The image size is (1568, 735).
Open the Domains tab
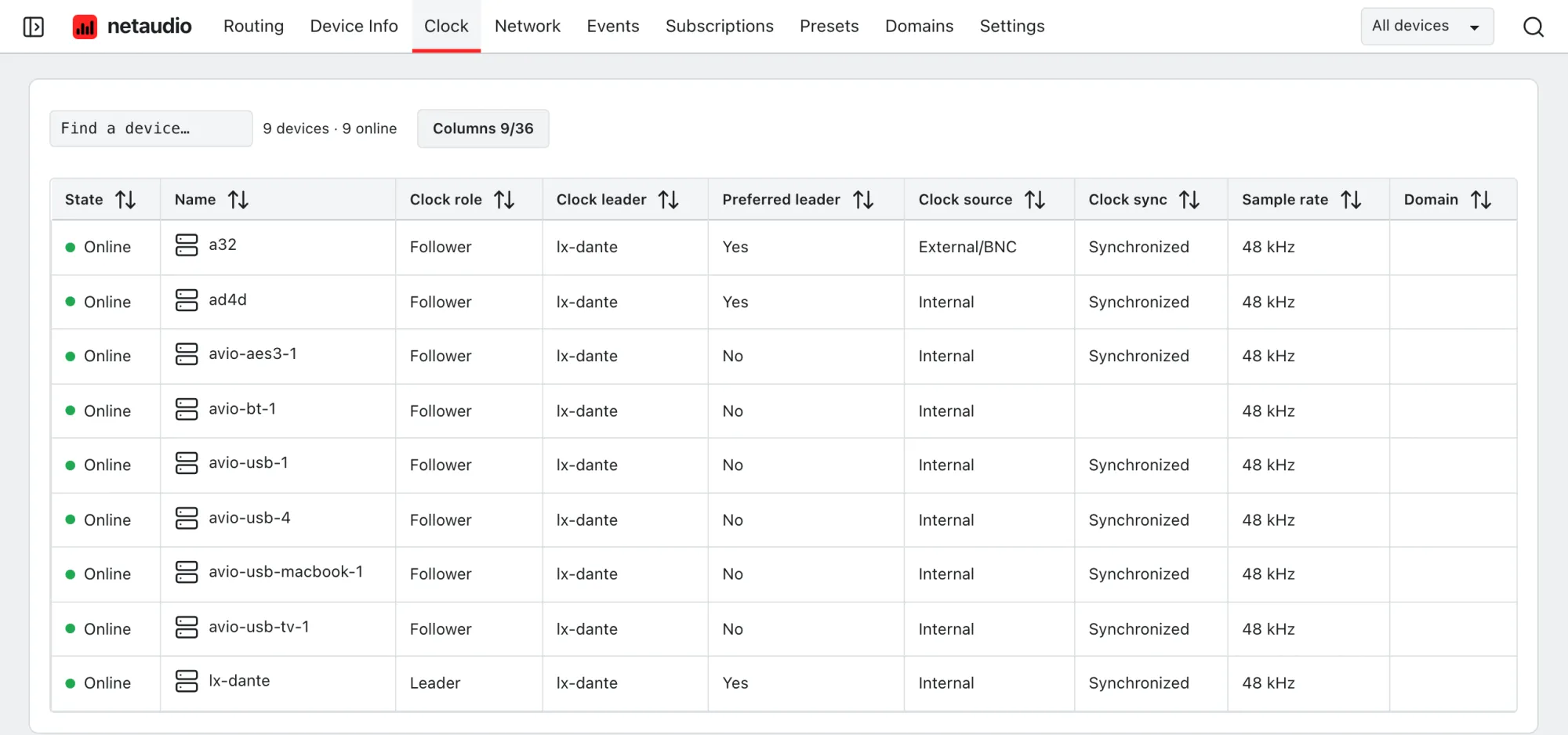tap(920, 26)
